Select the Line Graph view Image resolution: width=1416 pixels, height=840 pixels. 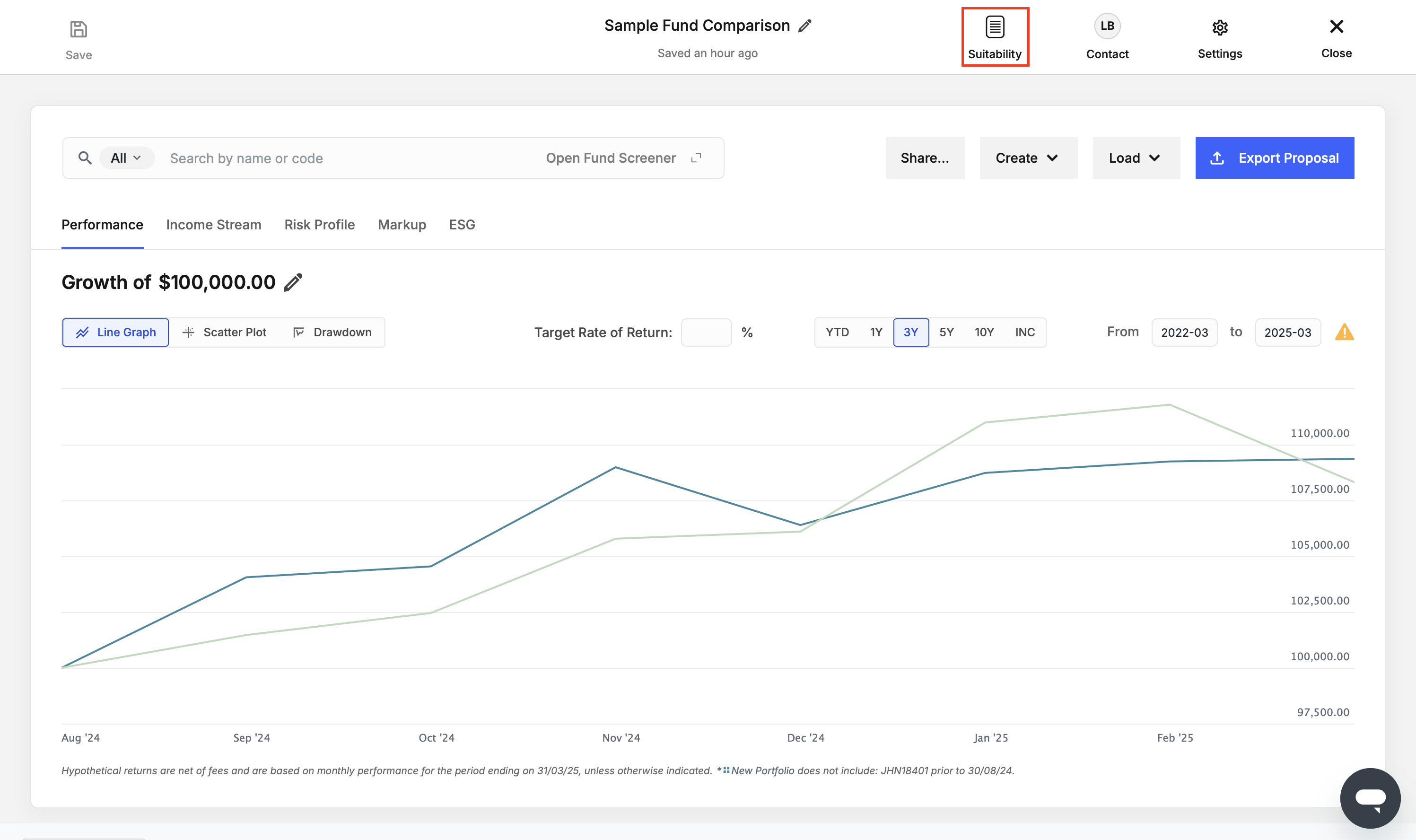[x=115, y=332]
